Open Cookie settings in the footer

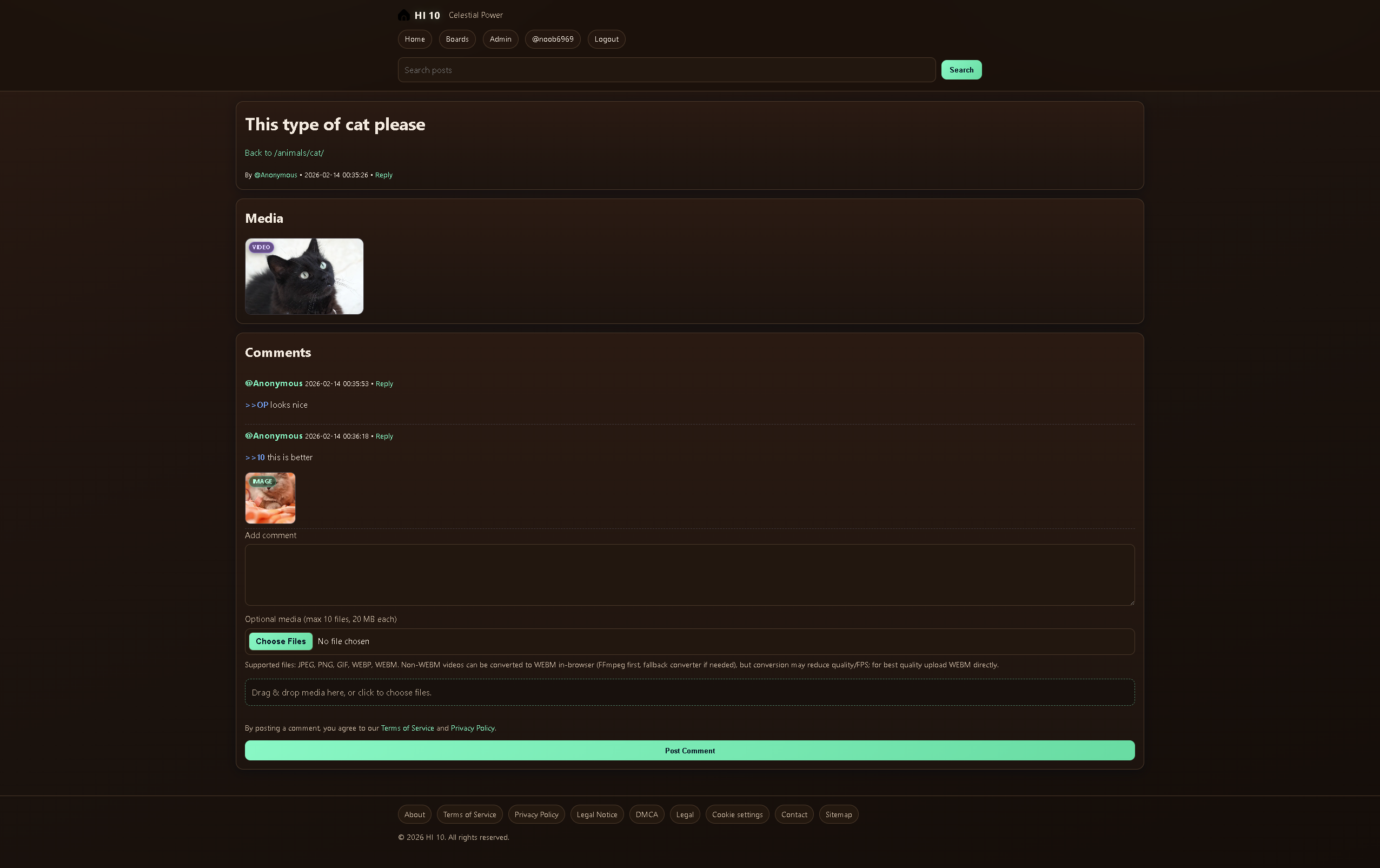click(737, 814)
